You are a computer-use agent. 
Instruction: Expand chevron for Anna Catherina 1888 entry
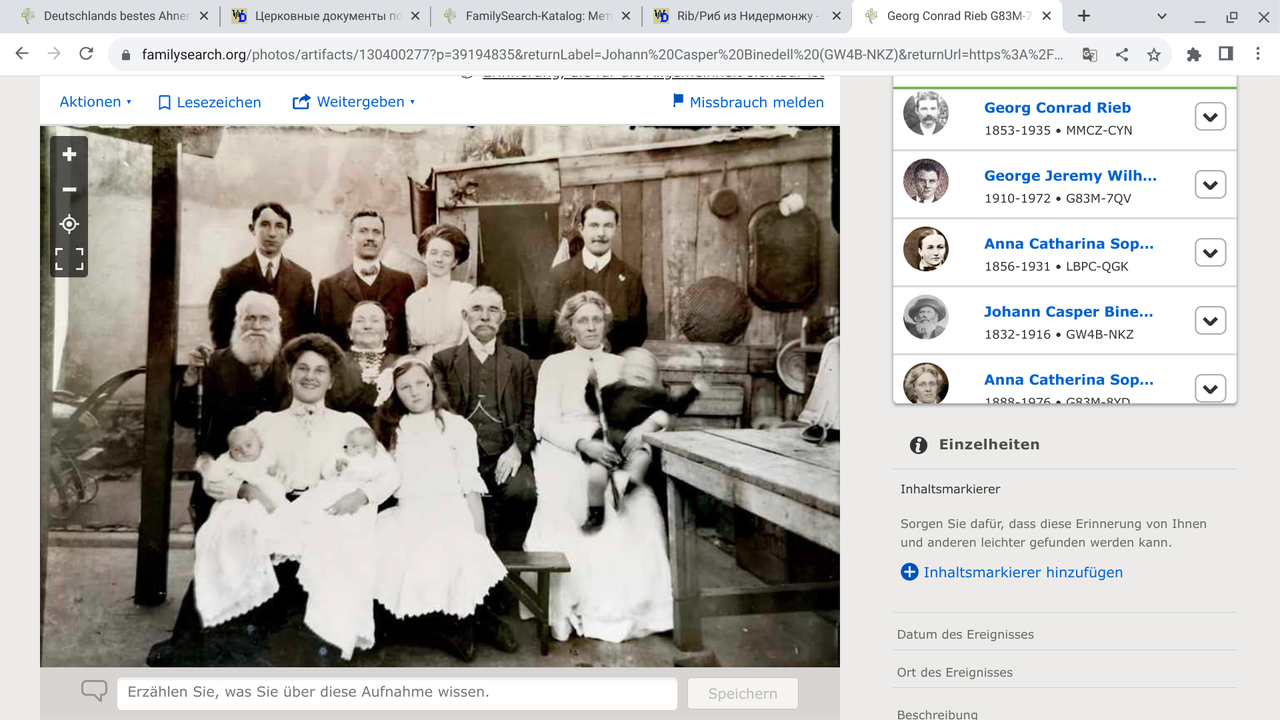point(1210,388)
